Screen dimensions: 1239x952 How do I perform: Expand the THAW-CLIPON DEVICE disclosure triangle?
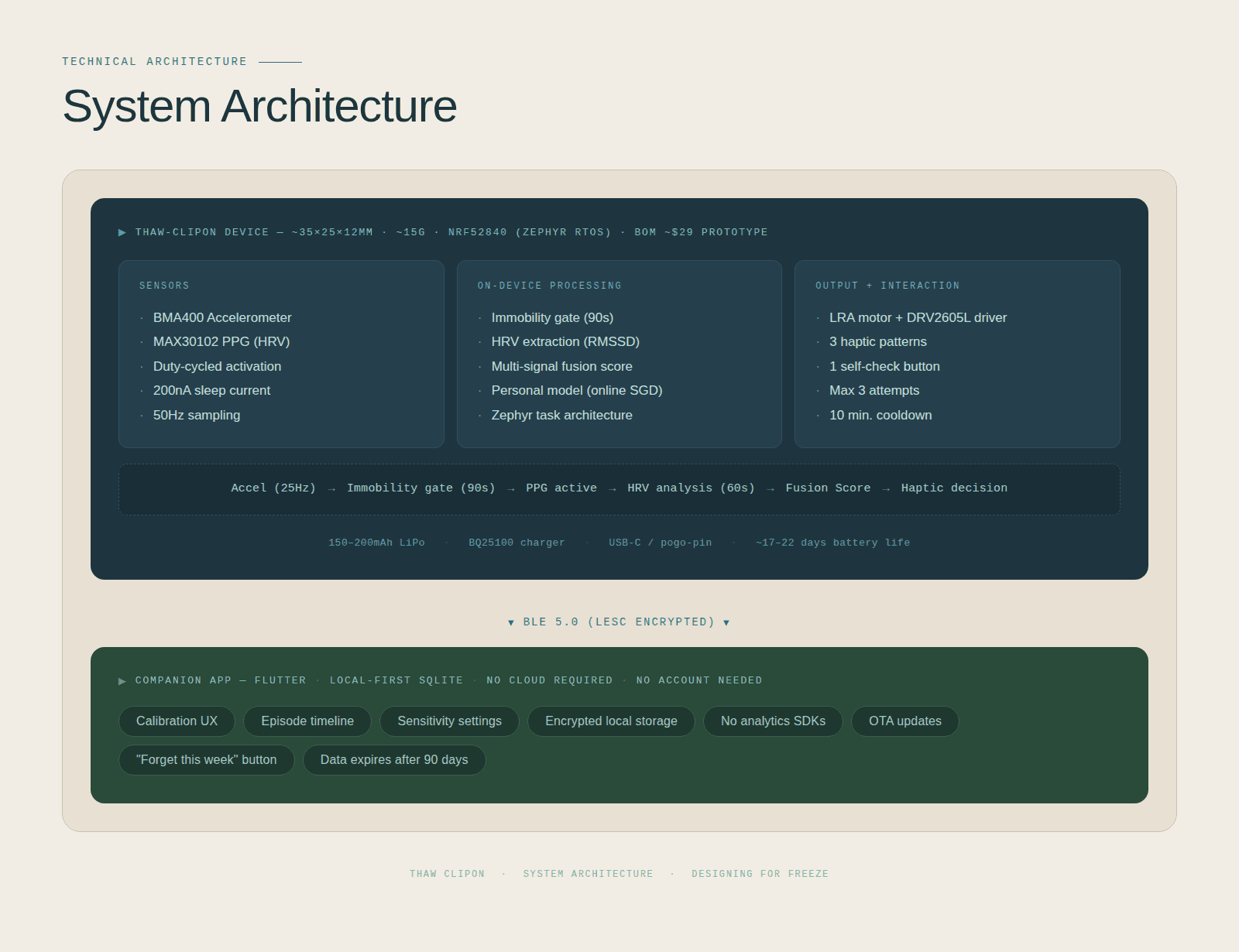[122, 231]
